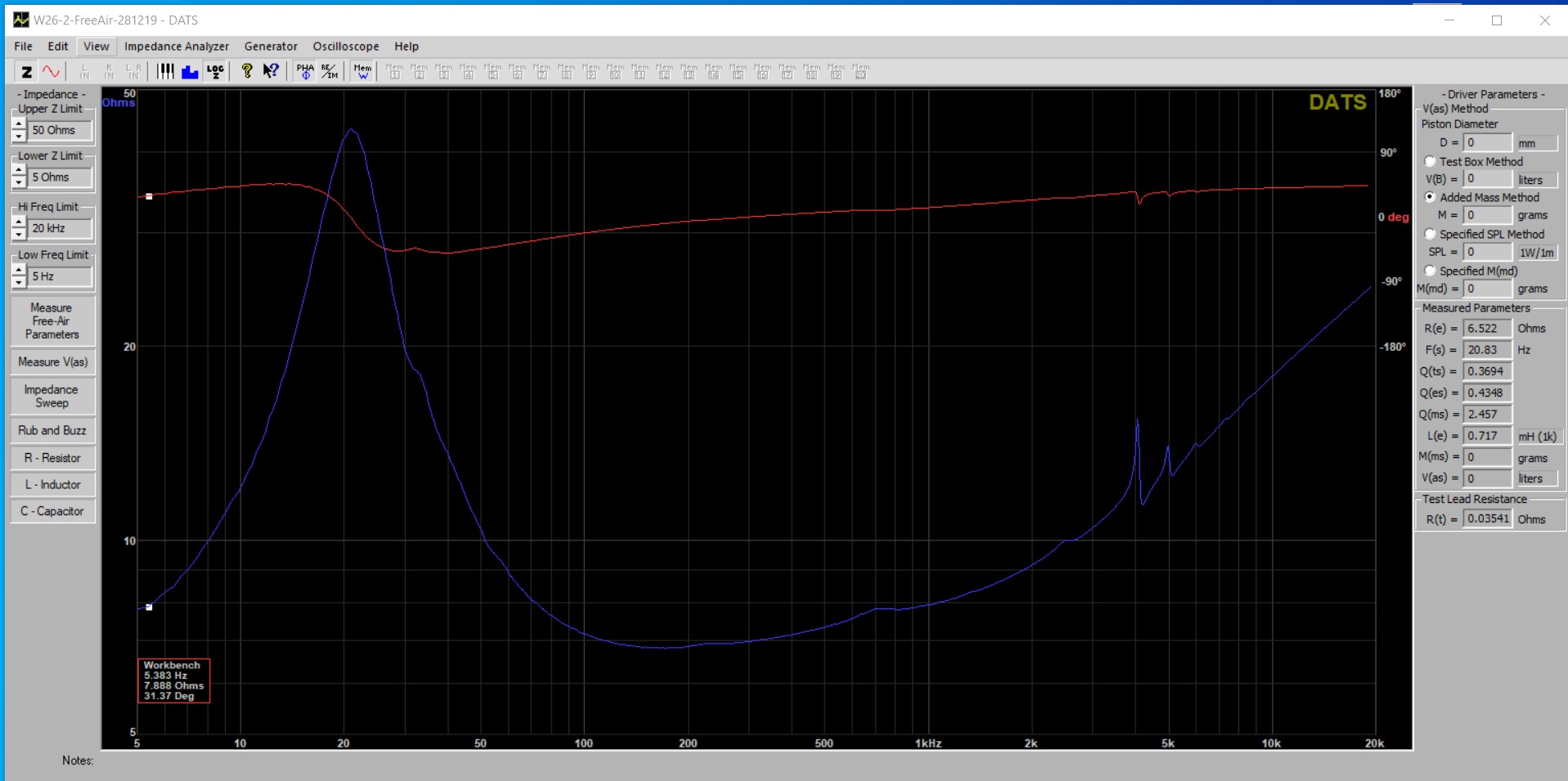Screen dimensions: 1568x781
Task: Click the R IN toolbar icon
Action: click(109, 72)
